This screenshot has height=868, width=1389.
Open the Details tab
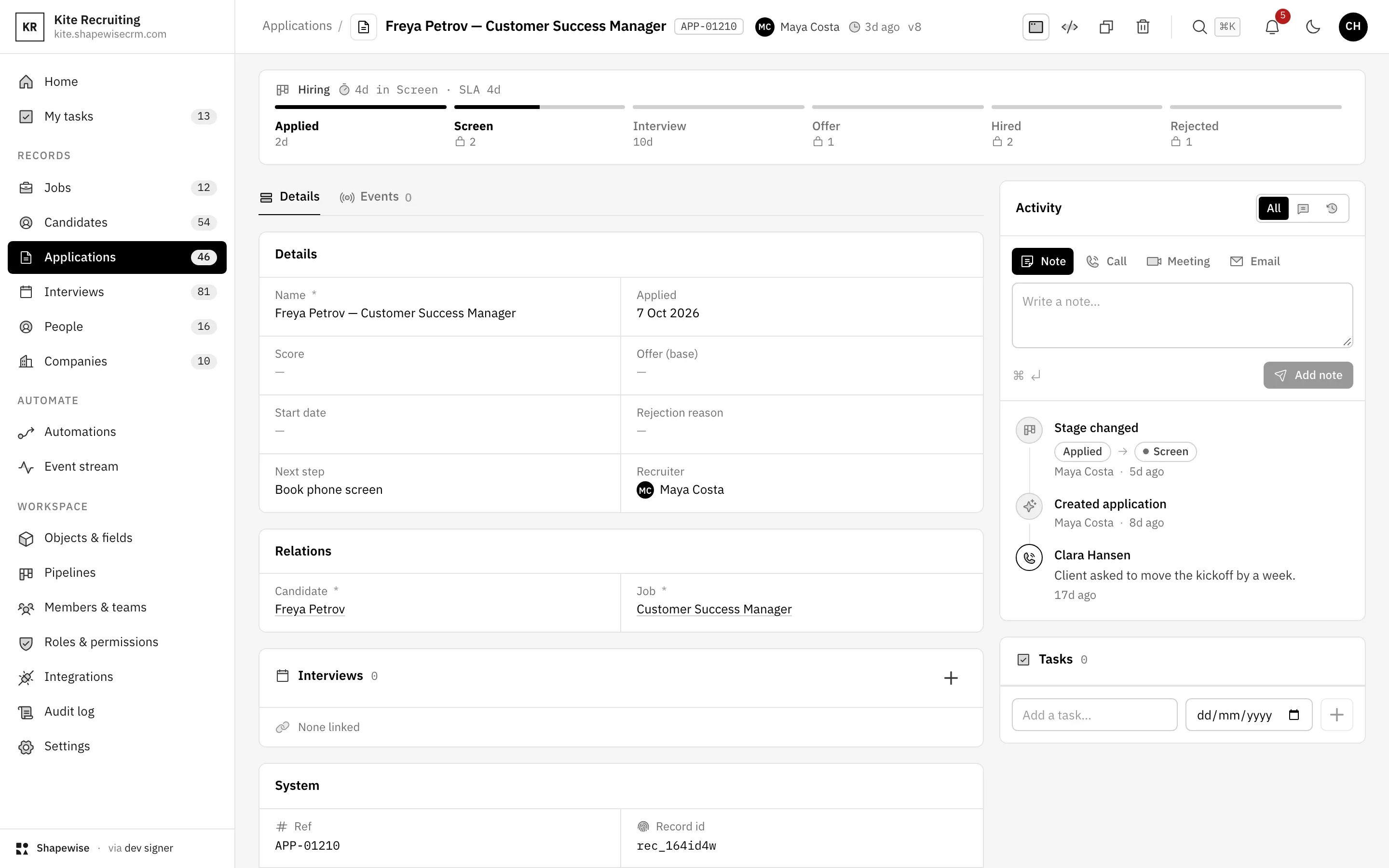(289, 197)
